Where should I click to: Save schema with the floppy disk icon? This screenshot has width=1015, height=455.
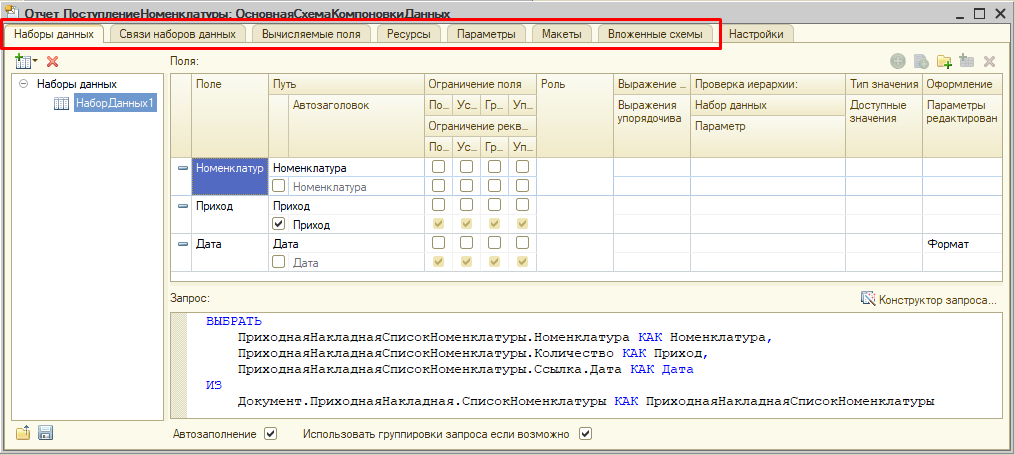coord(45,433)
